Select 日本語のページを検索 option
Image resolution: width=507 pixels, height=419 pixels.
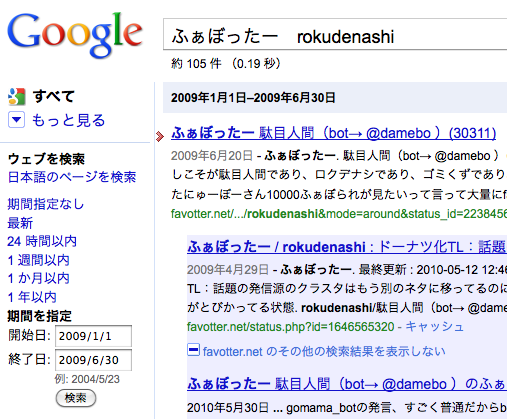coord(72,177)
